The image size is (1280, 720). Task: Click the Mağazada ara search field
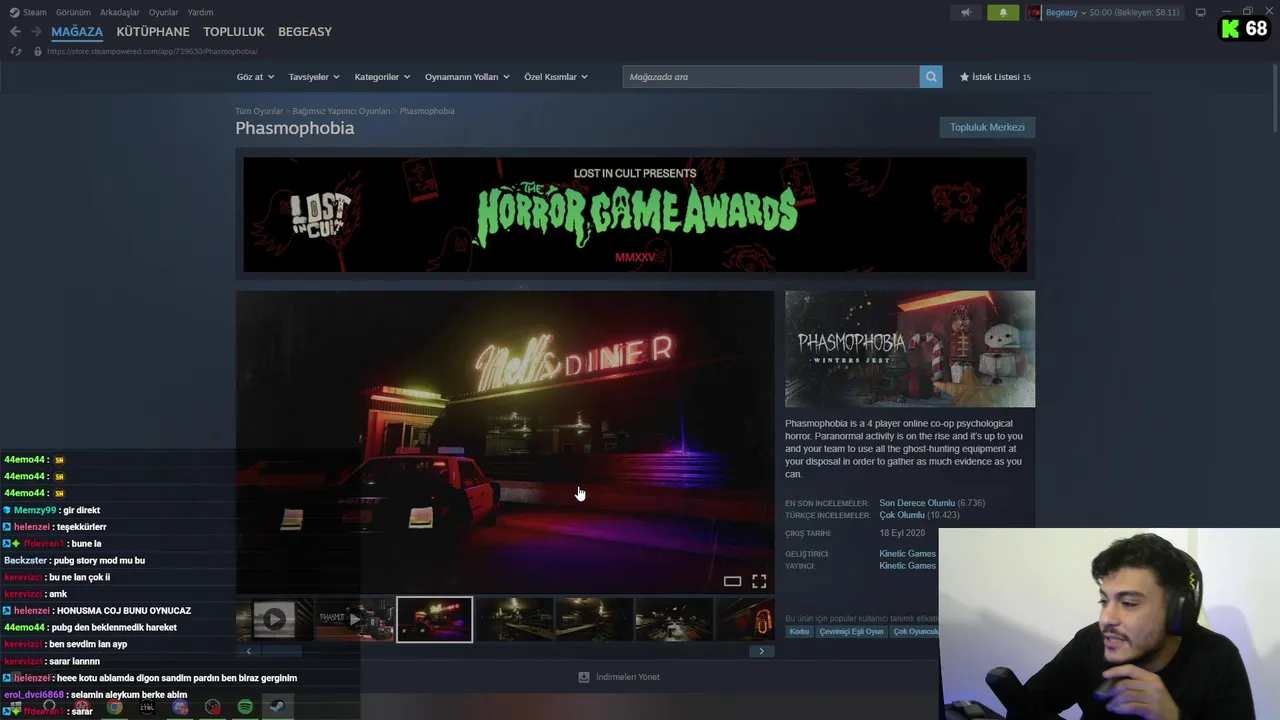771,77
